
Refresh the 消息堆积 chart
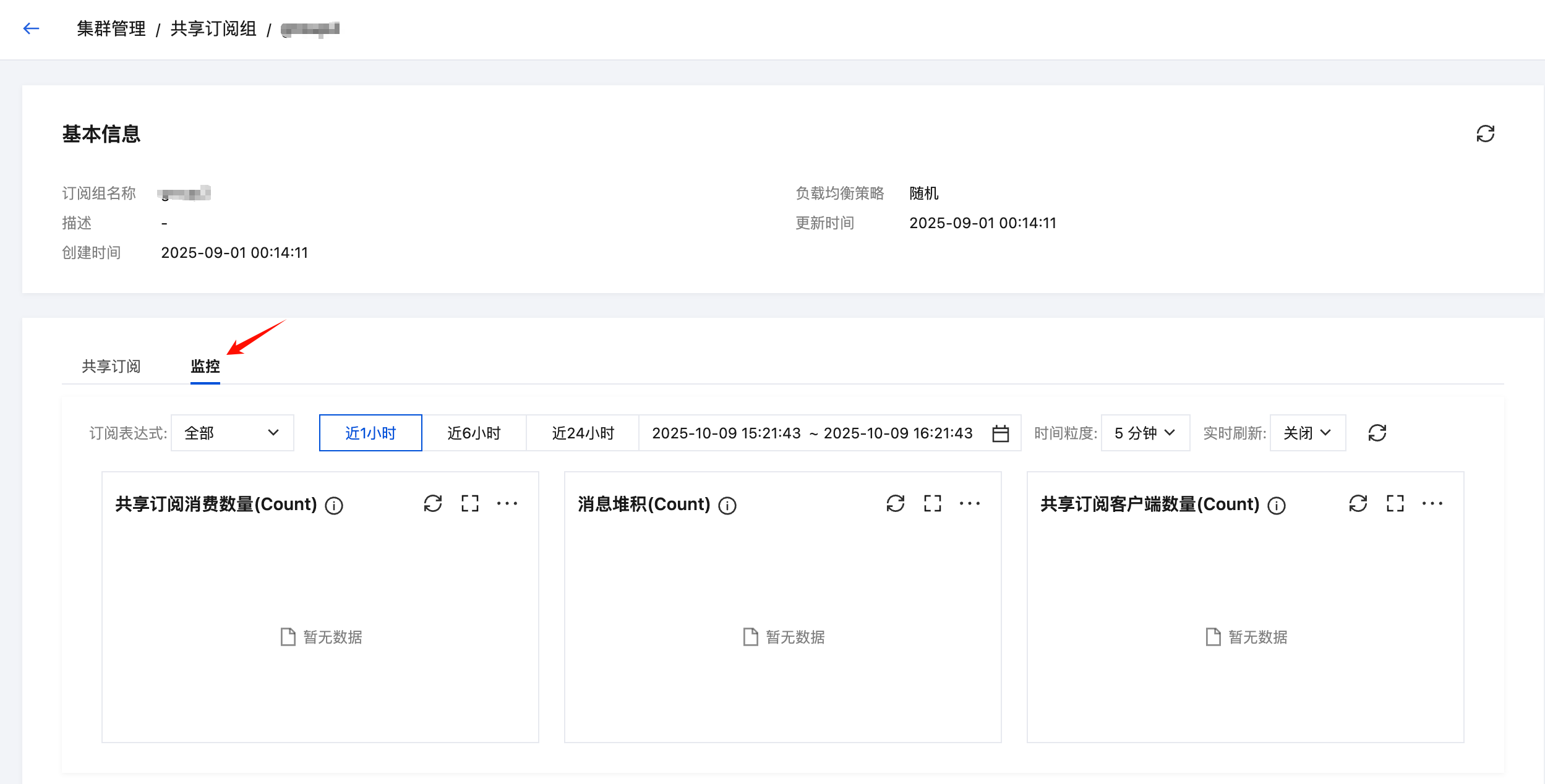tap(896, 503)
